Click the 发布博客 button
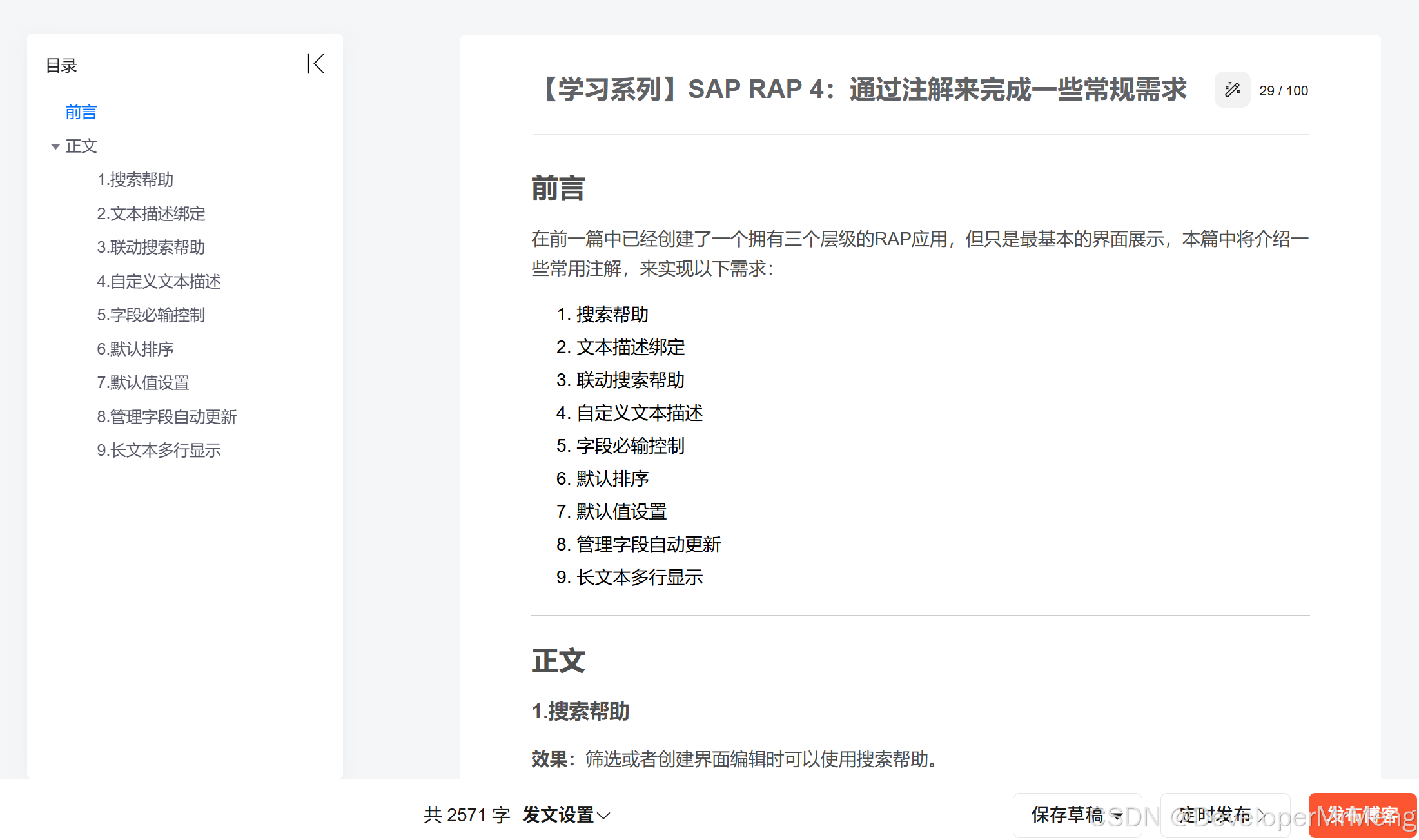The height and width of the screenshot is (840, 1419). [1362, 815]
